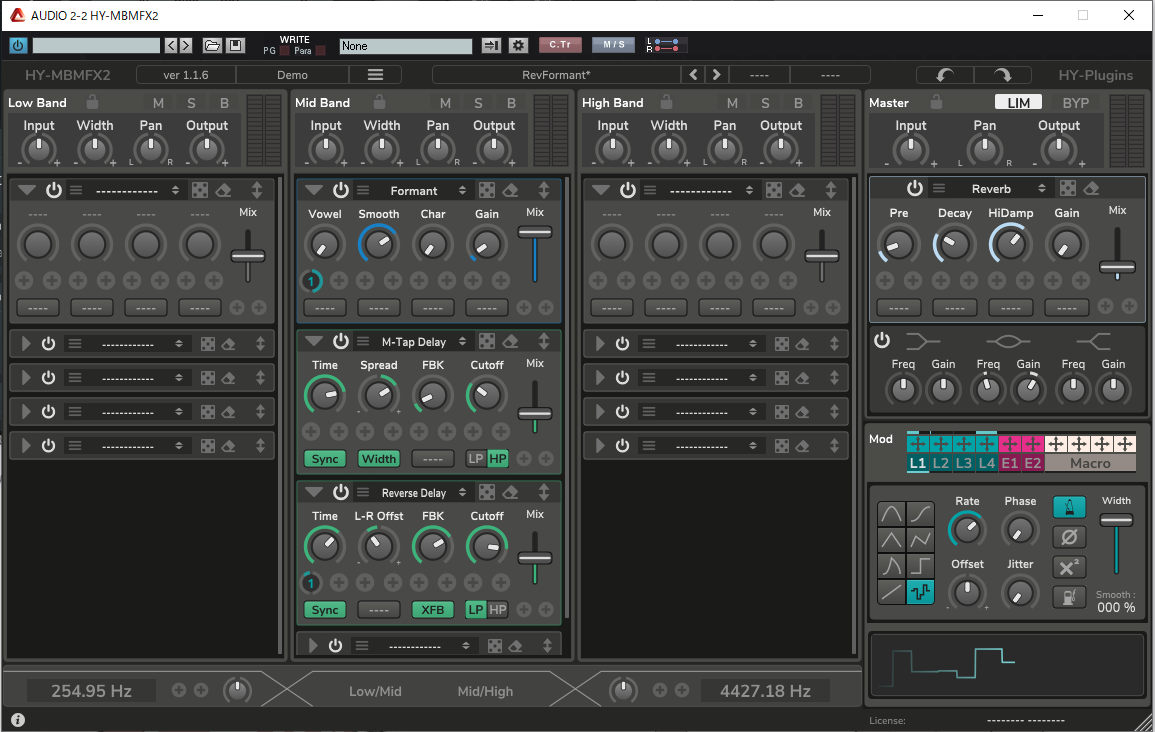Clear the Reverse Delay slot with eraser icon
Screen dimensions: 1155x732
point(510,492)
